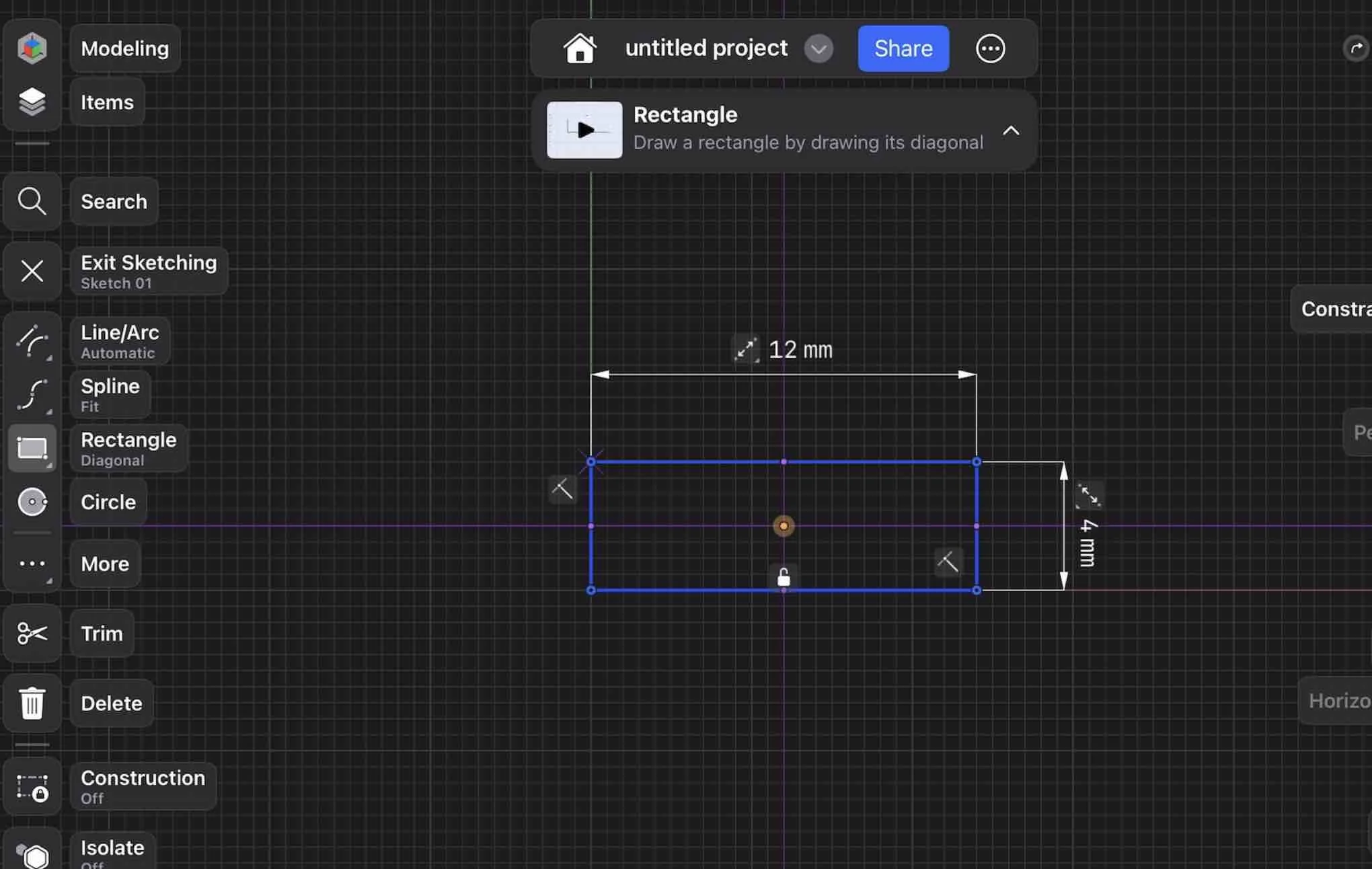Image resolution: width=1372 pixels, height=869 pixels.
Task: Select the Circle tool icon
Action: pyautogui.click(x=32, y=502)
